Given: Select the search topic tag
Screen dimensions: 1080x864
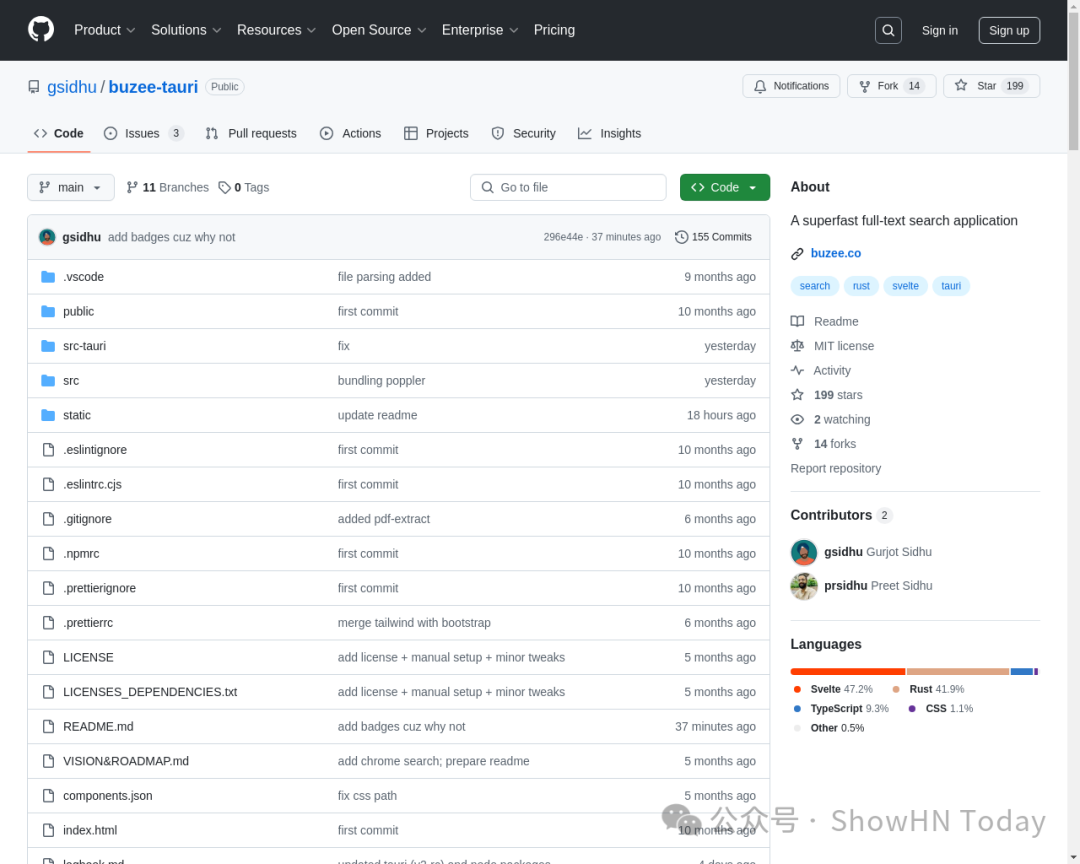Looking at the screenshot, I should click(x=814, y=286).
